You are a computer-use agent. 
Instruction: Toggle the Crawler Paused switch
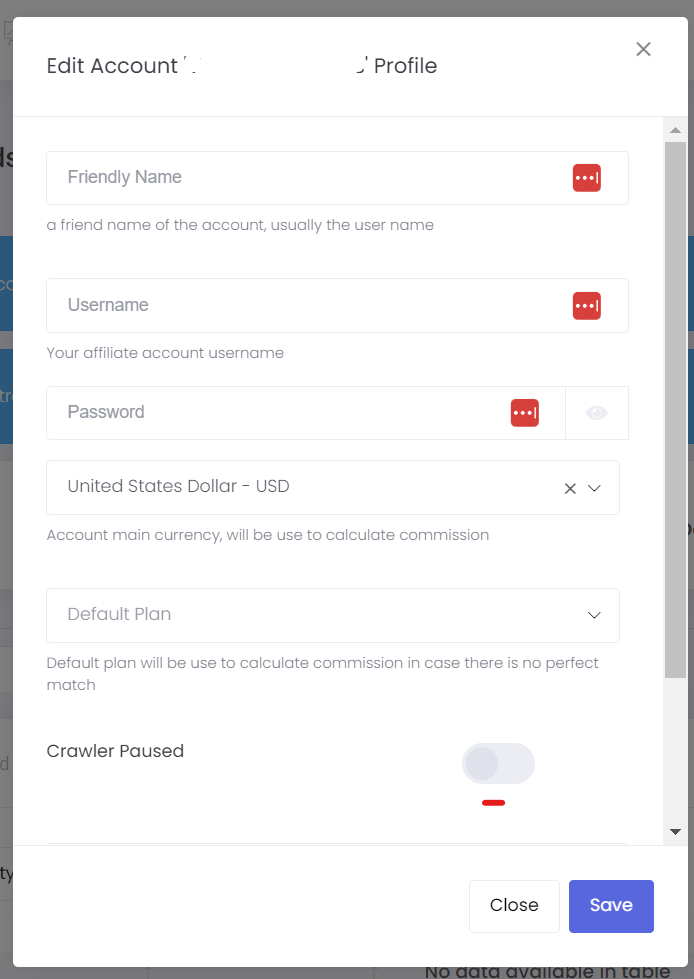point(498,763)
